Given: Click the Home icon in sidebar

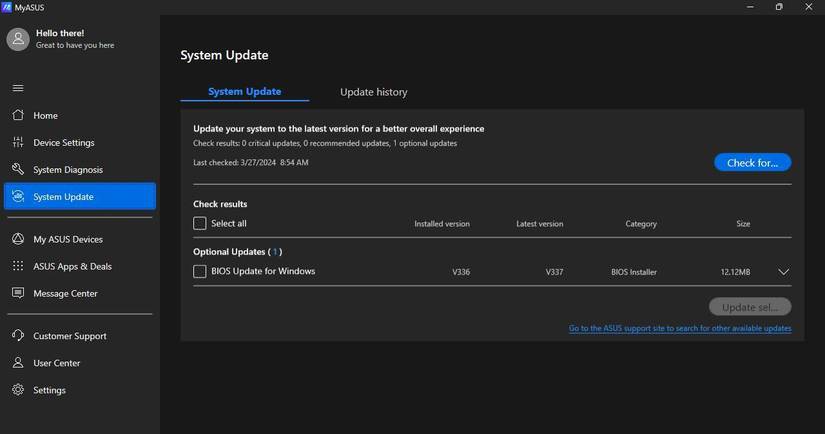Looking at the screenshot, I should [18, 115].
